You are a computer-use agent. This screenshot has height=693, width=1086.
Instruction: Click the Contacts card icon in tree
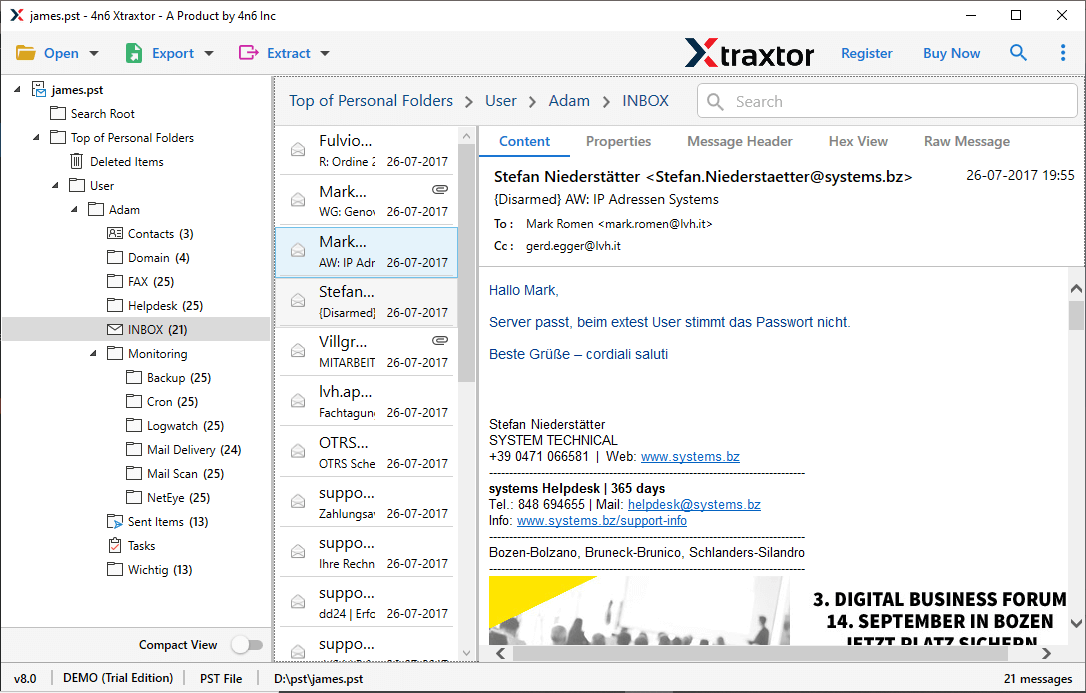click(x=115, y=233)
